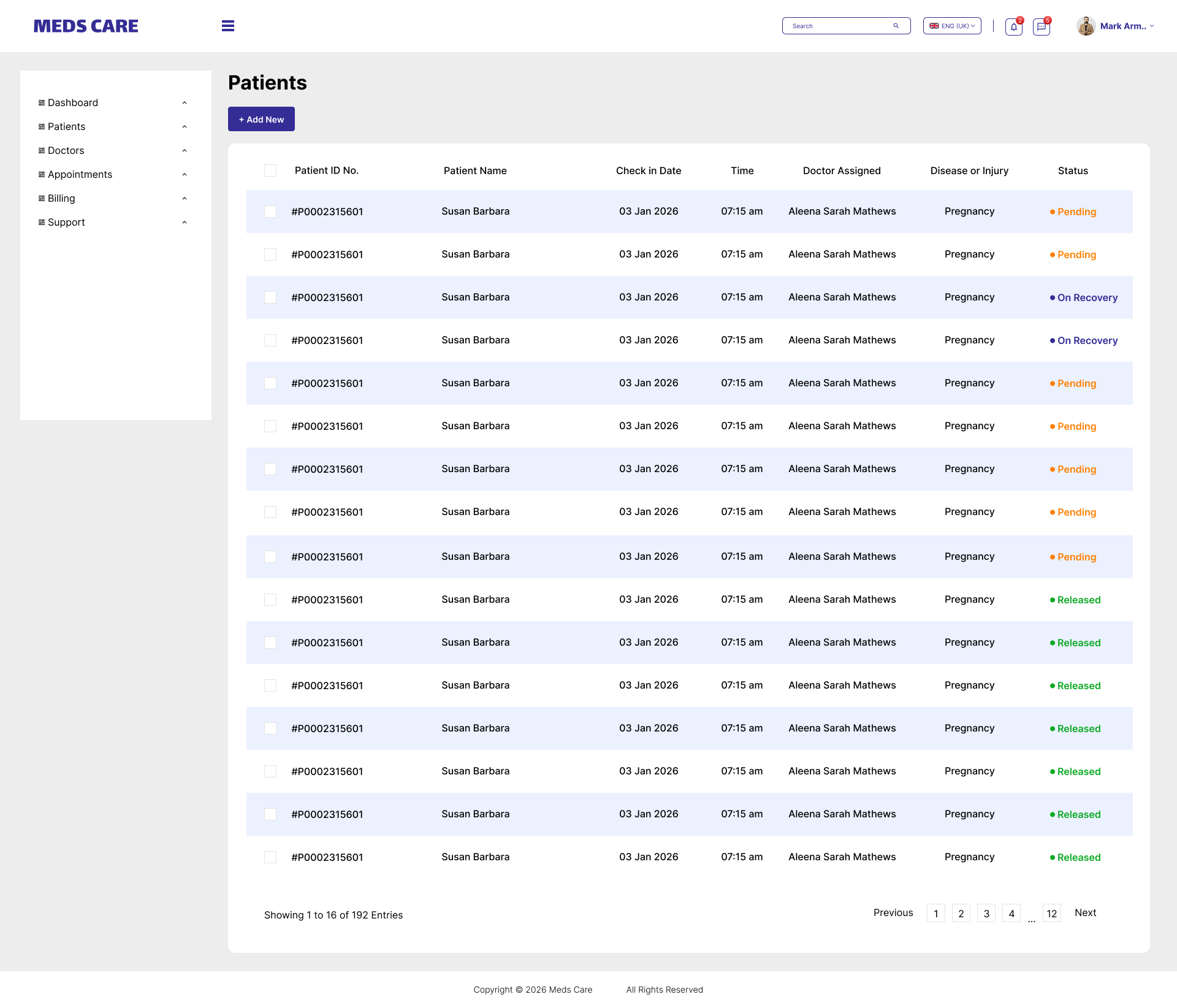Click the Billing icon in sidebar
Image resolution: width=1177 pixels, height=1008 pixels.
pyautogui.click(x=41, y=198)
